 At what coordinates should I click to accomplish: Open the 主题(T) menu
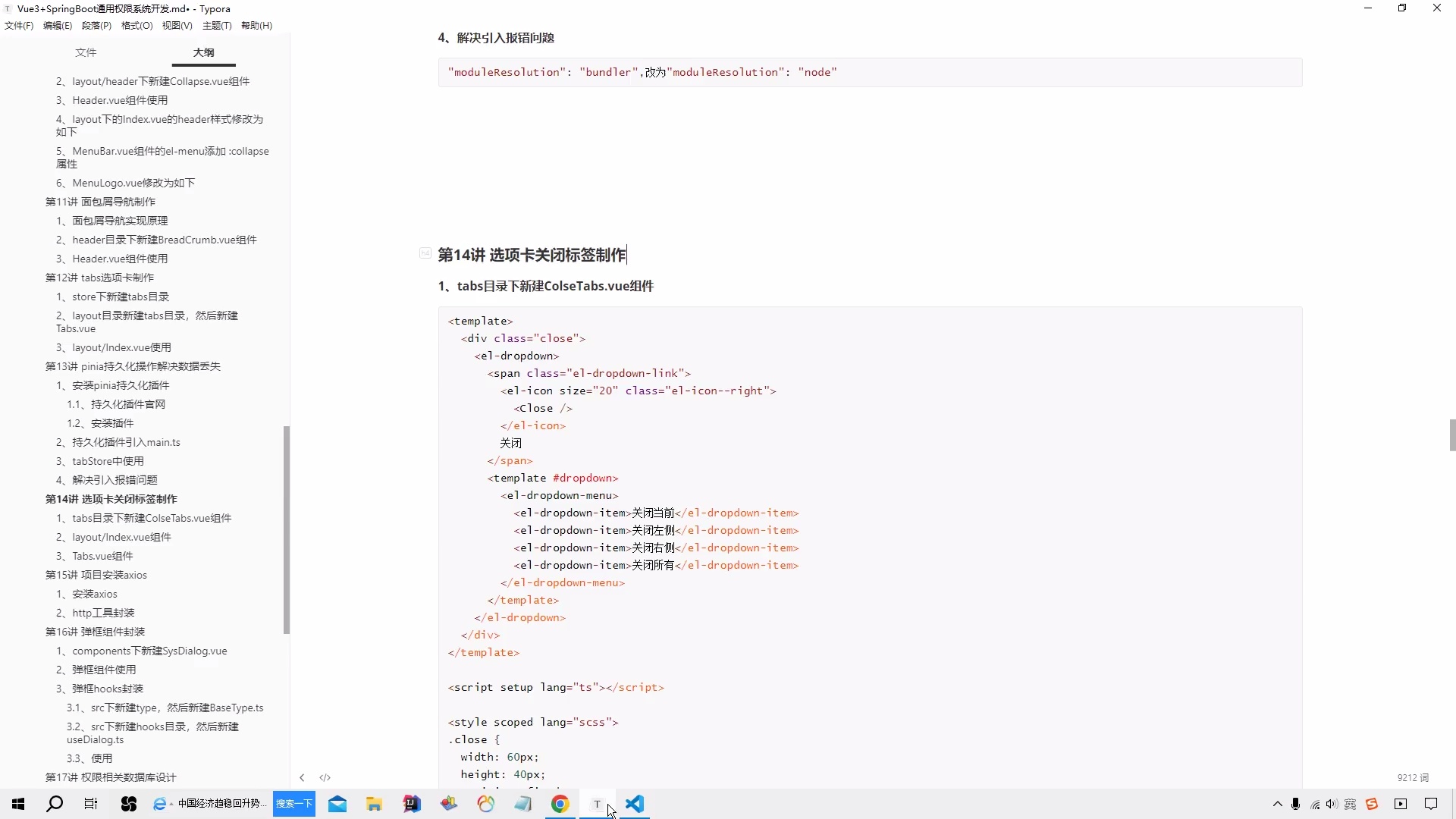click(217, 25)
